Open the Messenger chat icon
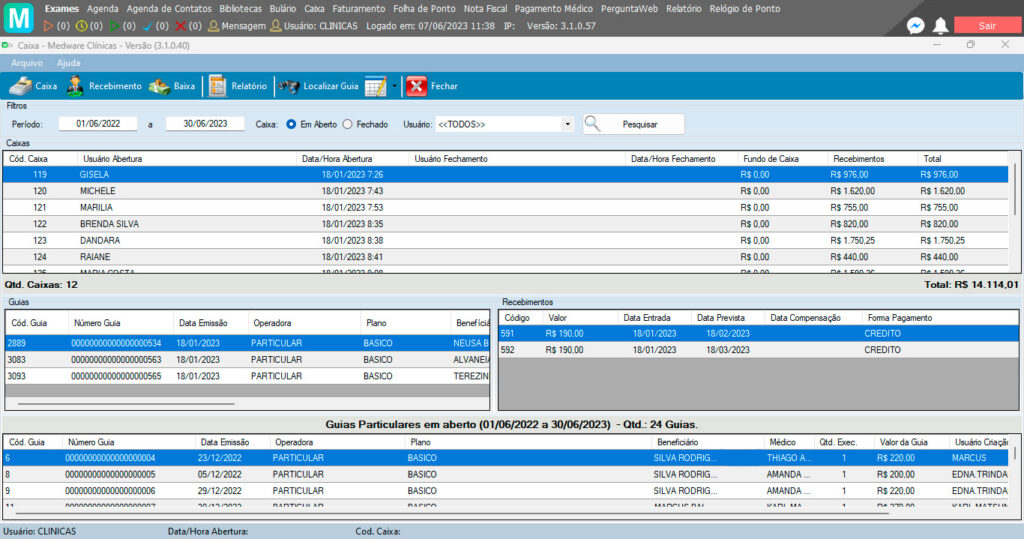 pos(915,26)
